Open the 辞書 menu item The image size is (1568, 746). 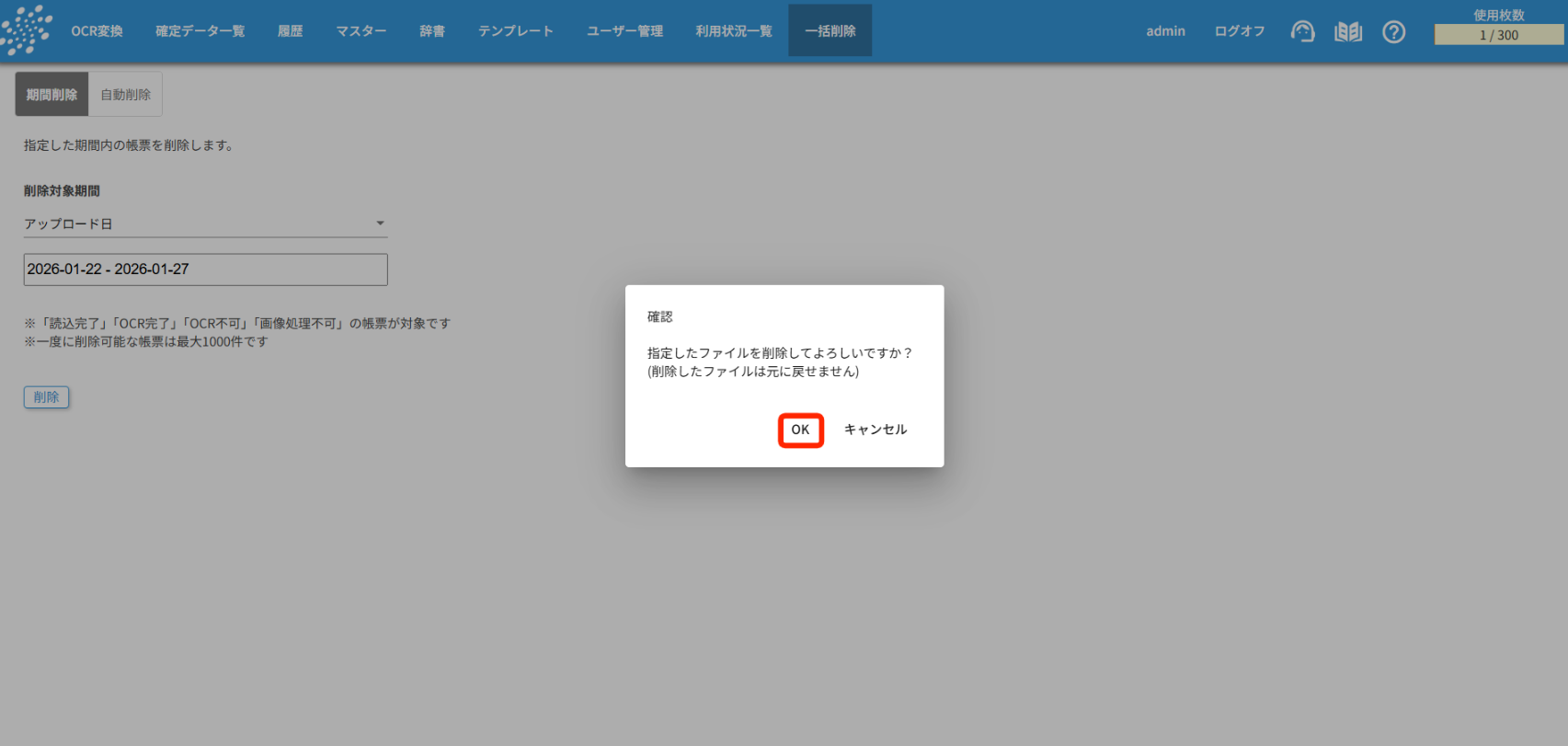point(432,31)
